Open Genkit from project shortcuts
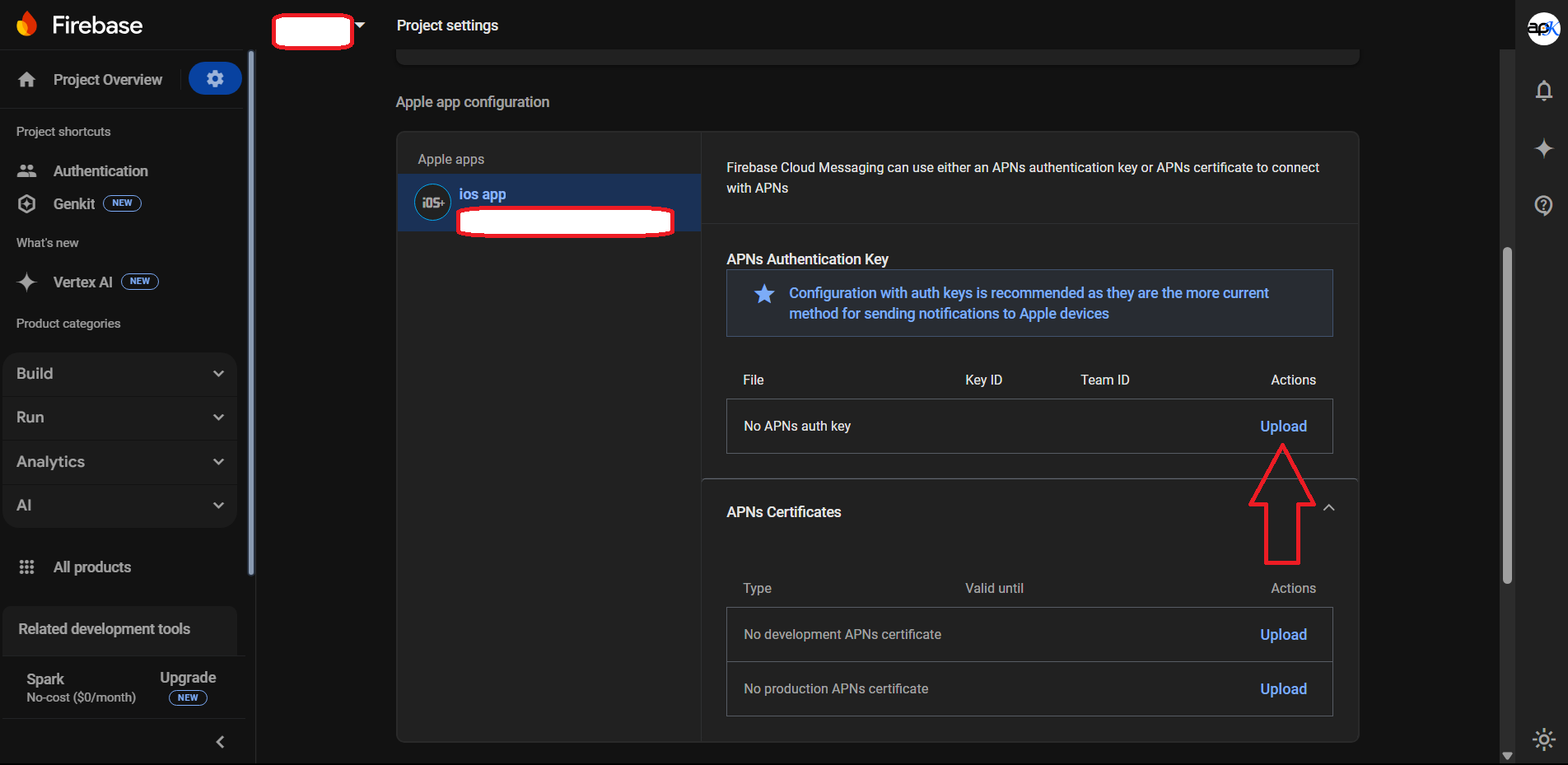The height and width of the screenshot is (765, 1568). (74, 204)
